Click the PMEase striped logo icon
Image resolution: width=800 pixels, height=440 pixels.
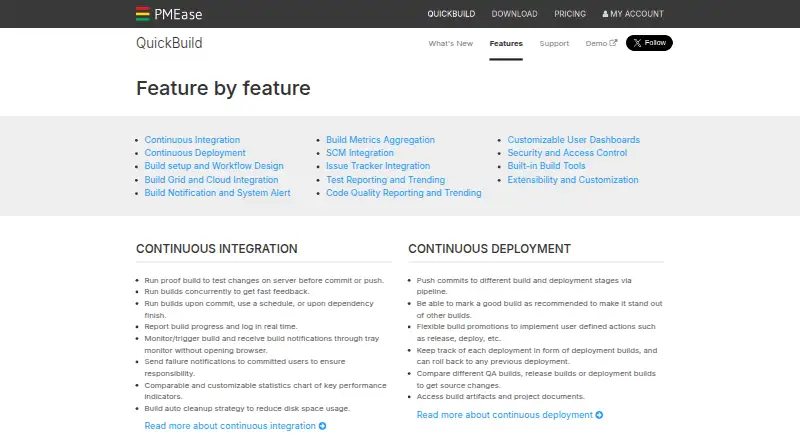(143, 14)
